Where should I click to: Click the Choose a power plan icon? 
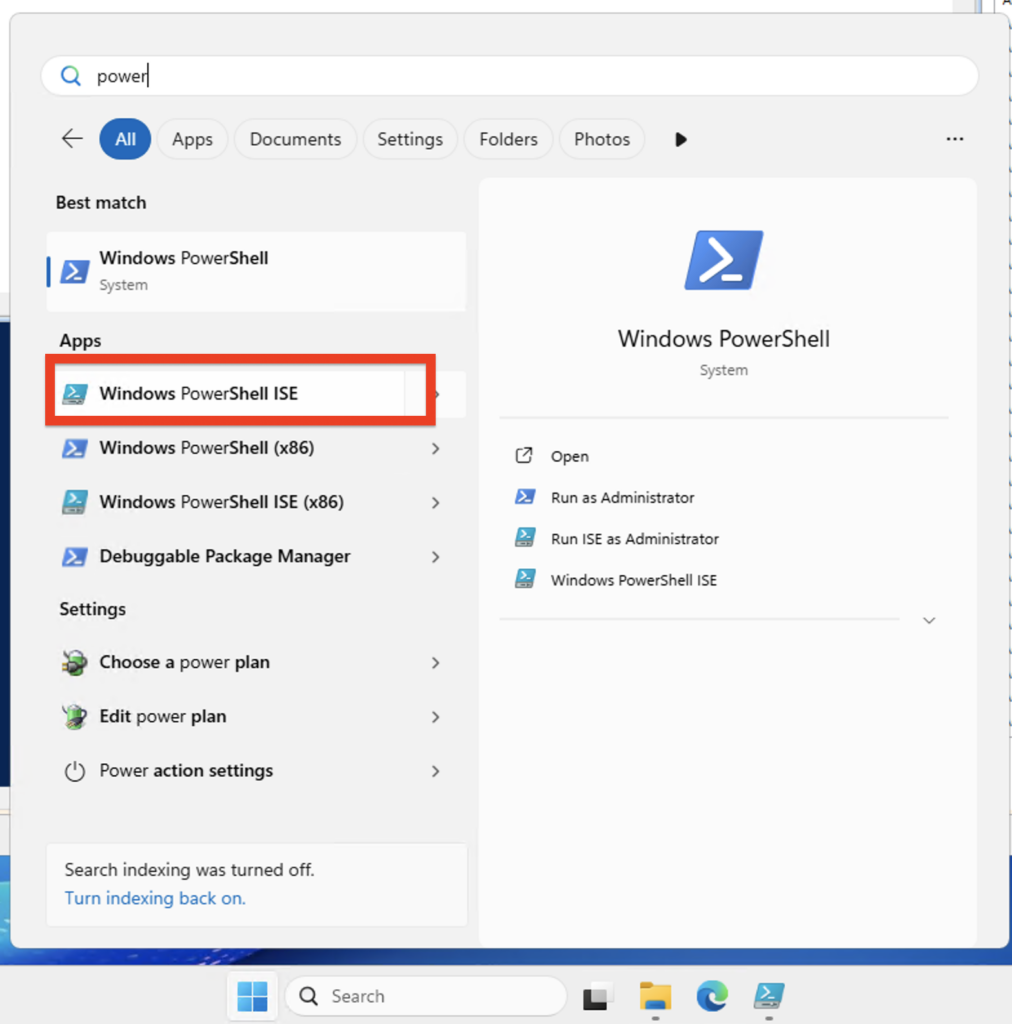(x=74, y=663)
